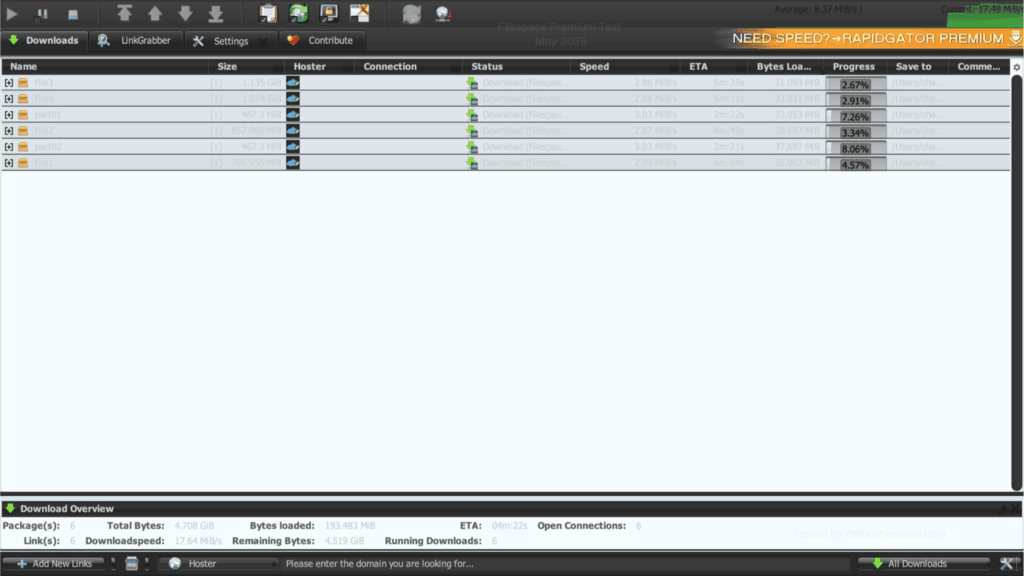Switch to the Downloads tab
This screenshot has height=576, width=1024.
44,40
